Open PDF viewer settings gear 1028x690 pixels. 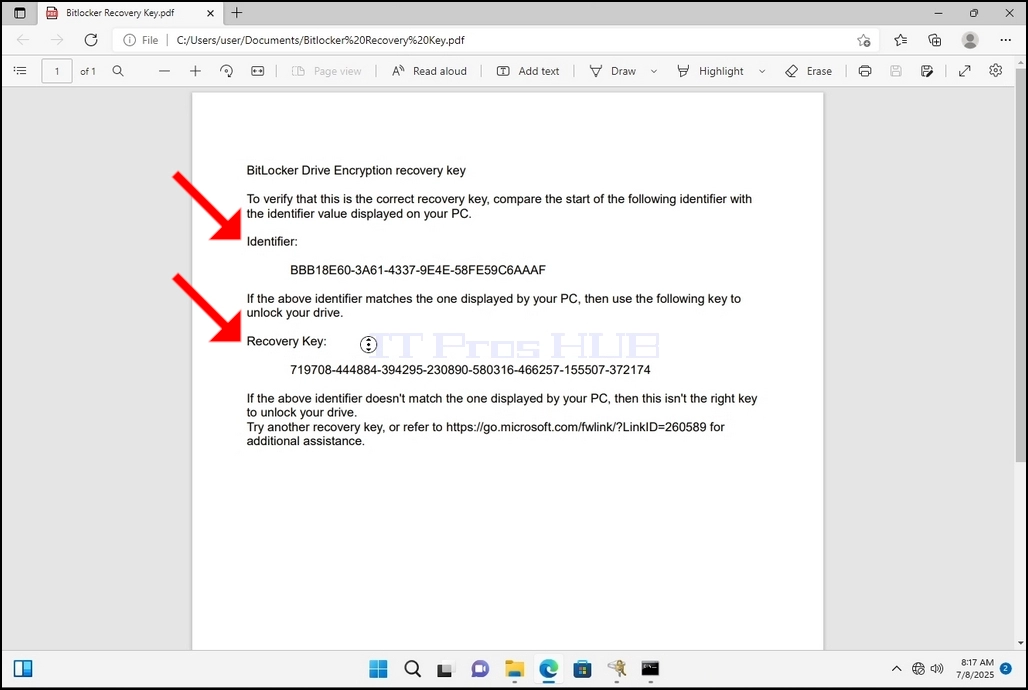pyautogui.click(x=995, y=70)
